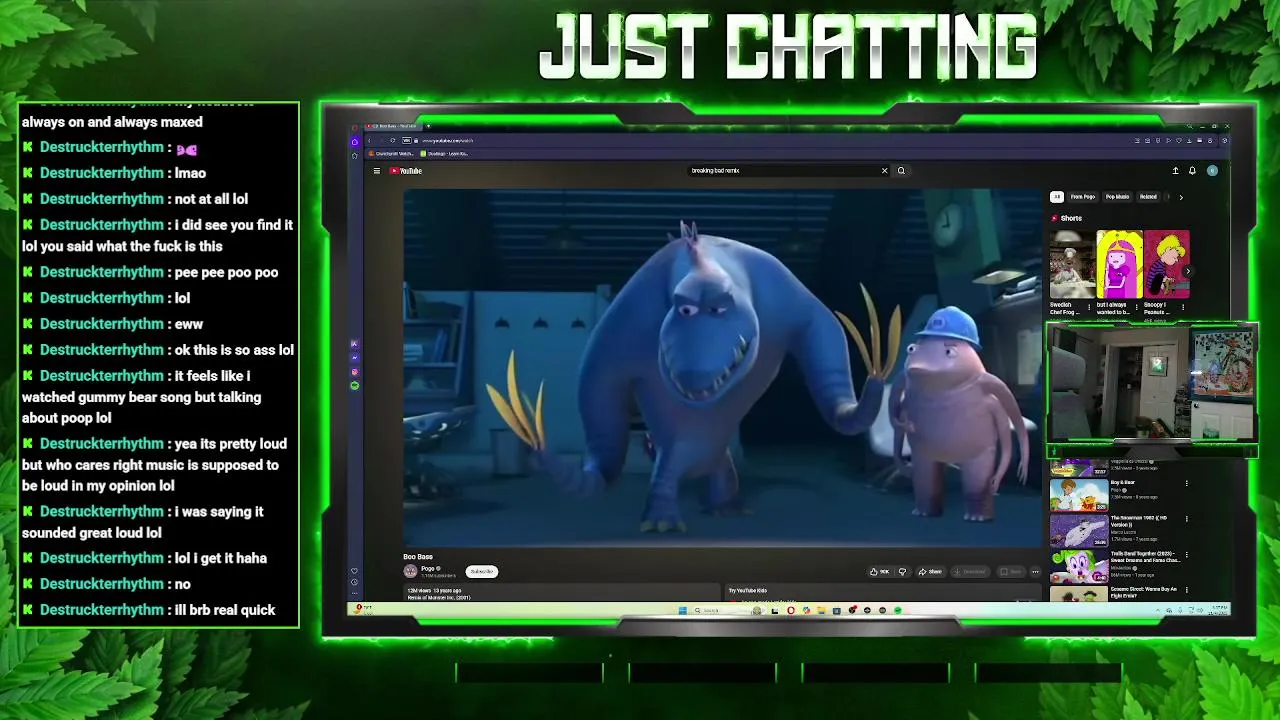Click the Subscribe button under the video
1280x720 pixels.
coord(482,571)
